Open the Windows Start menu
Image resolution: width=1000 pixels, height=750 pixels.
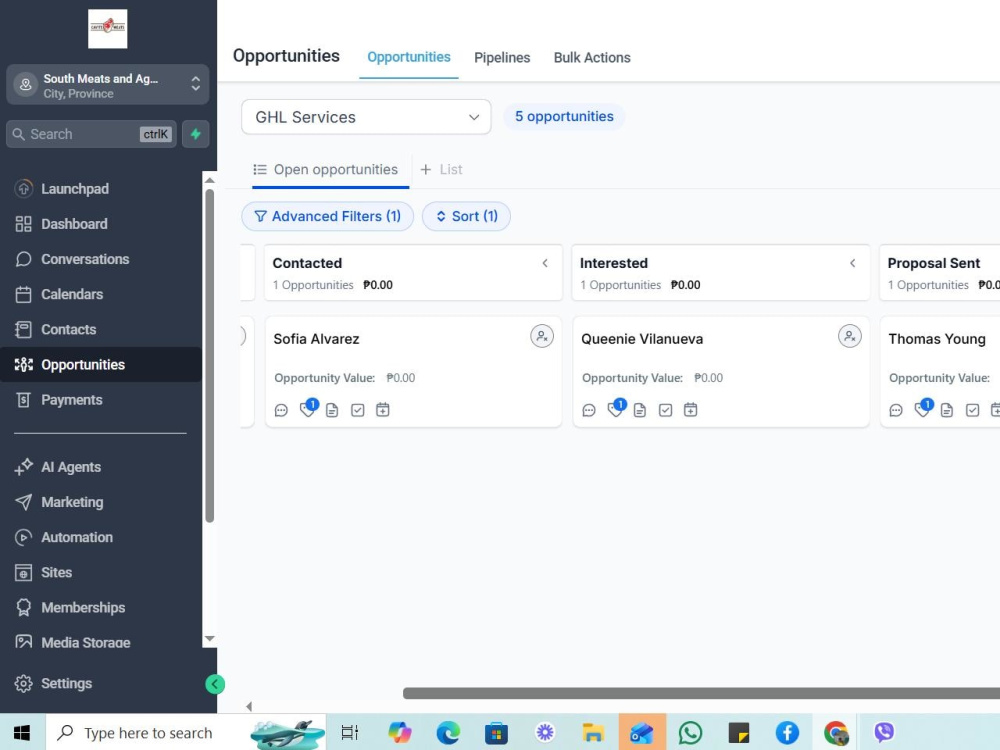tap(22, 733)
